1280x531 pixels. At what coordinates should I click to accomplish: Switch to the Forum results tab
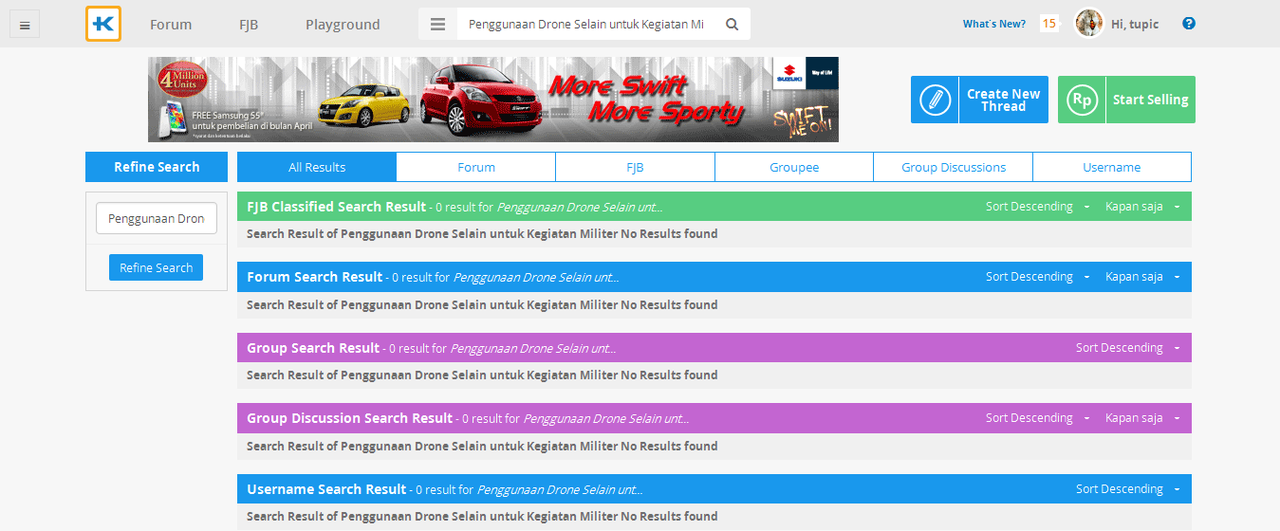tap(476, 167)
